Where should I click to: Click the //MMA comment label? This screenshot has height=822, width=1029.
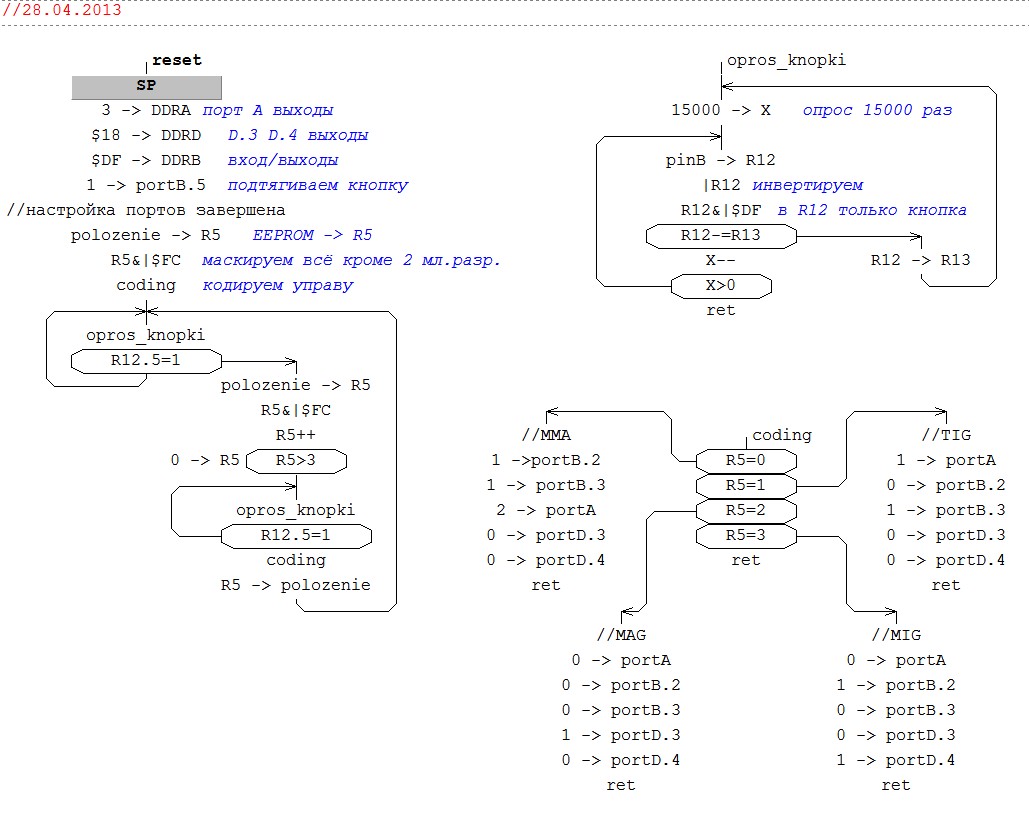[x=546, y=435]
